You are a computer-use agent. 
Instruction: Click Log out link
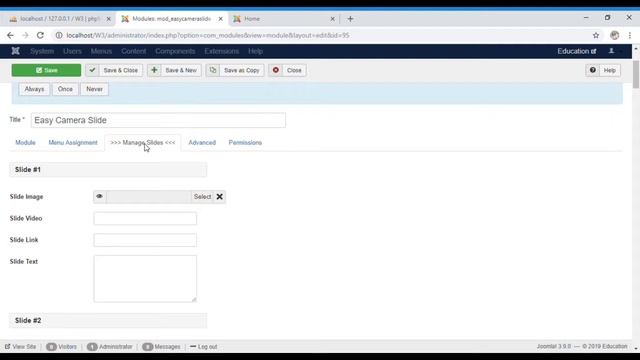click(204, 347)
